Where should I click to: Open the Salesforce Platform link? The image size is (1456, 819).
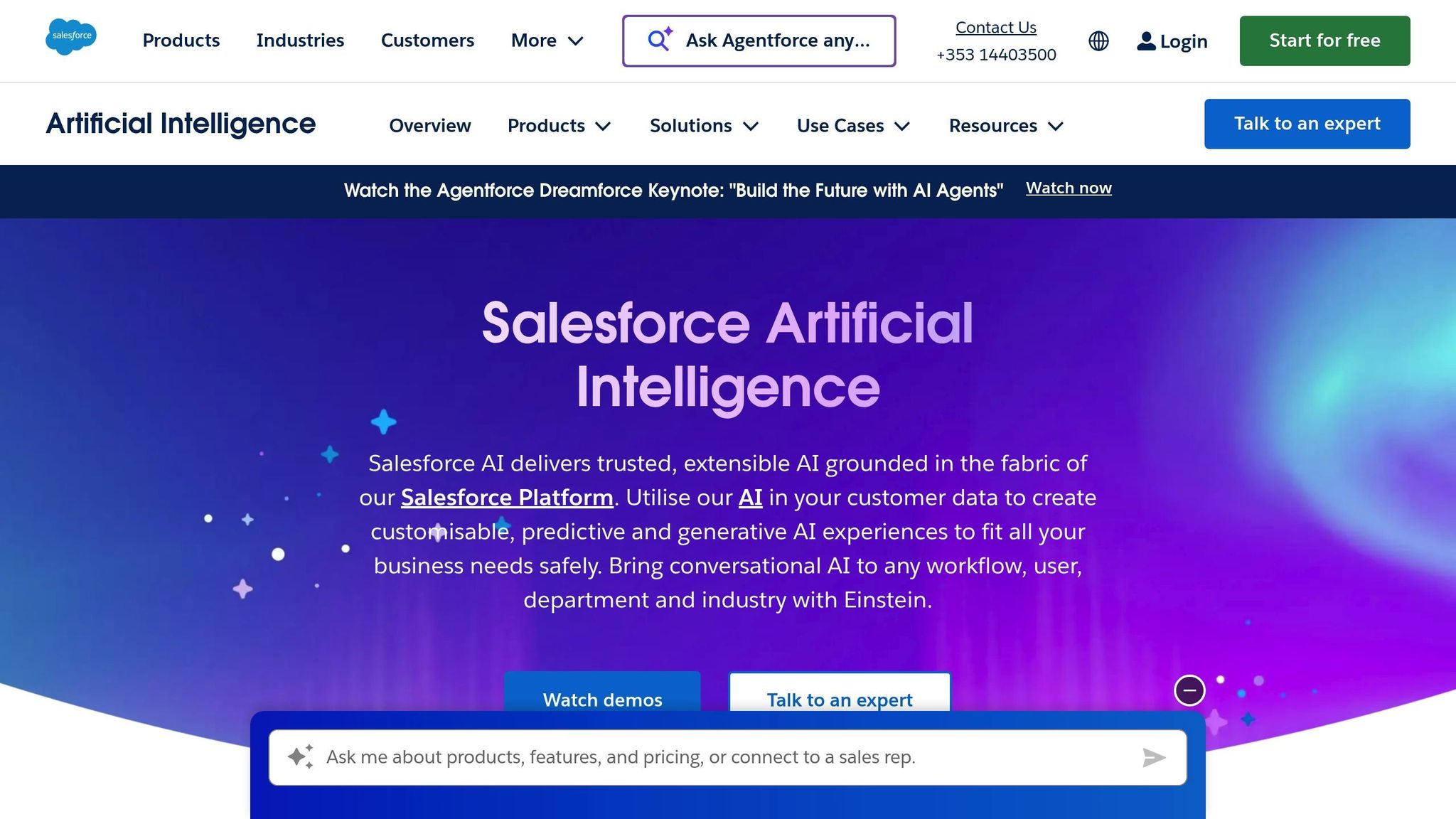click(508, 498)
